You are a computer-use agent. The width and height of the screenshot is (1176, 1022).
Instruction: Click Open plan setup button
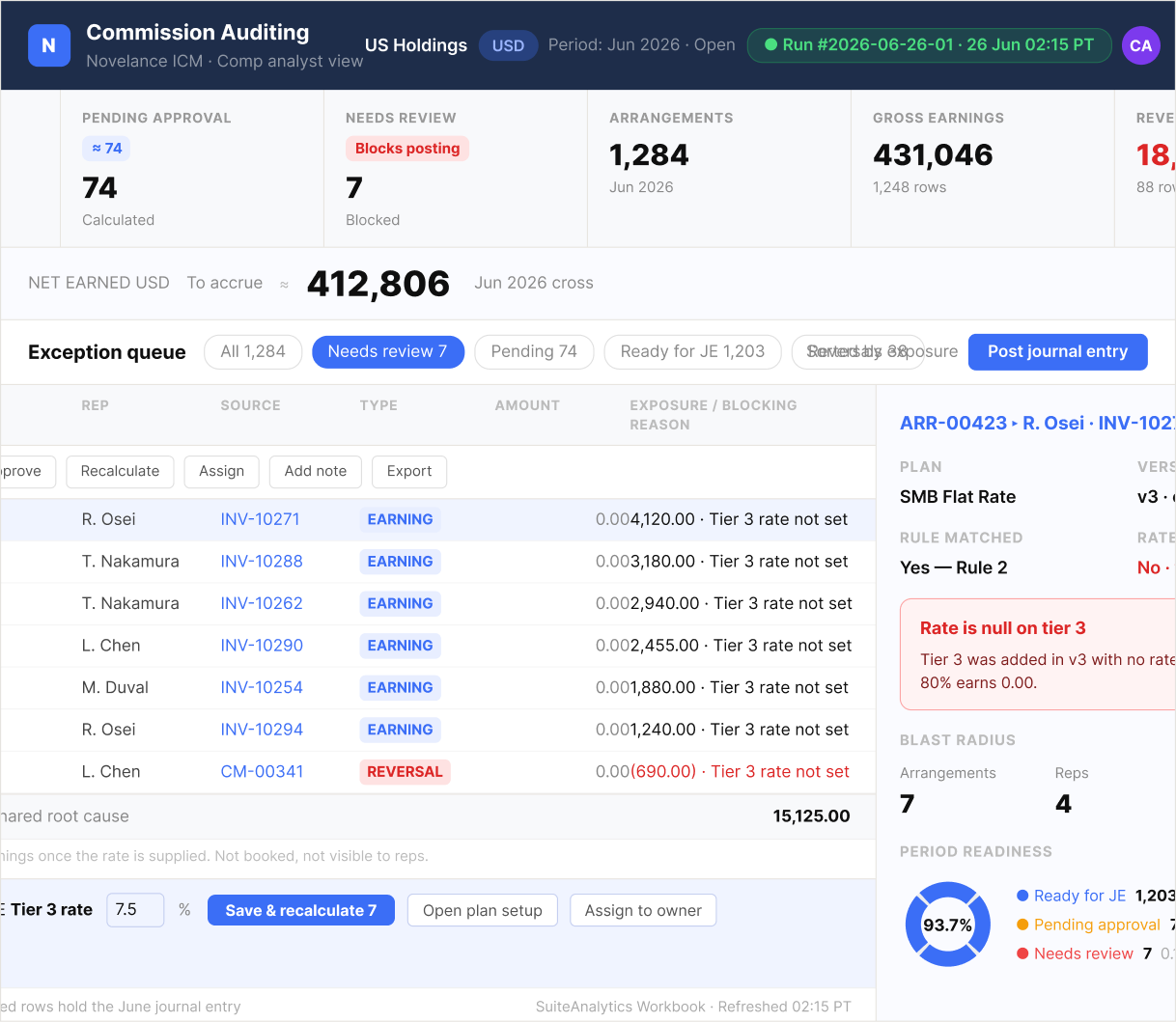click(x=483, y=910)
